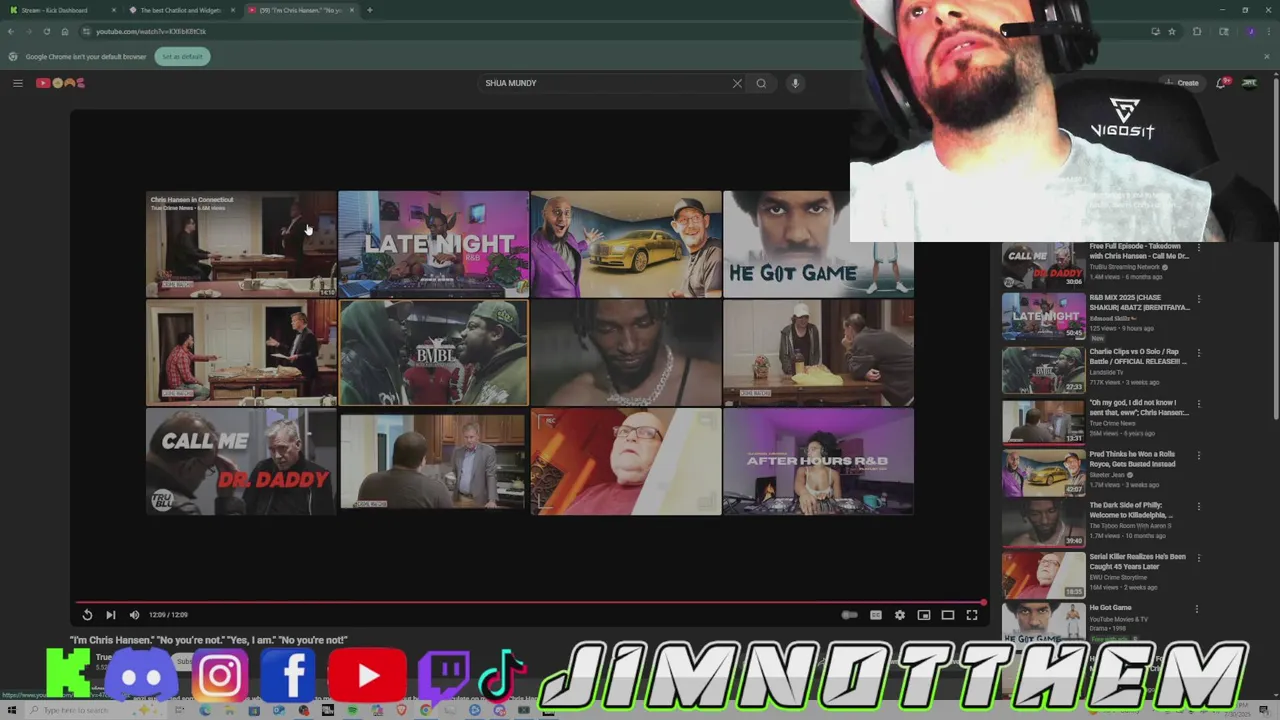Set Chrome as default browser
The width and height of the screenshot is (1280, 720).
tap(182, 56)
